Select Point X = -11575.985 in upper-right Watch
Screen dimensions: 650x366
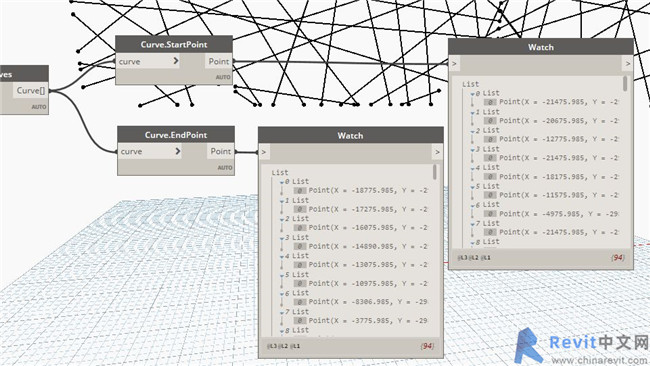(559, 195)
